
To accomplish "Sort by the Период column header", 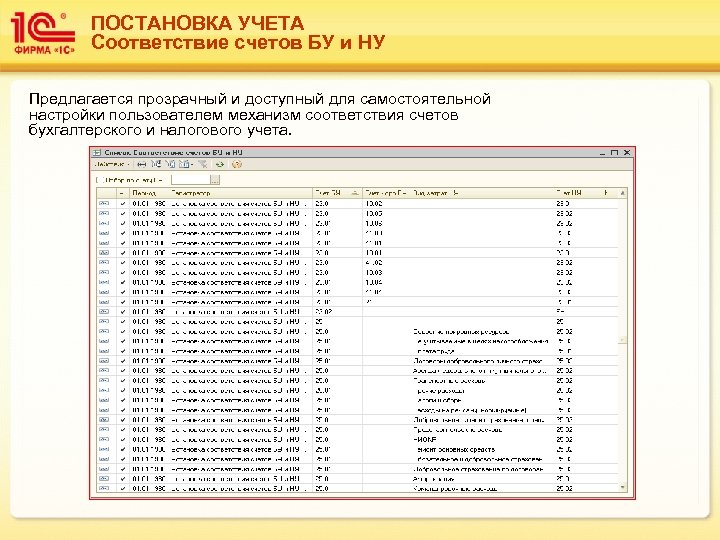I will (150, 193).
